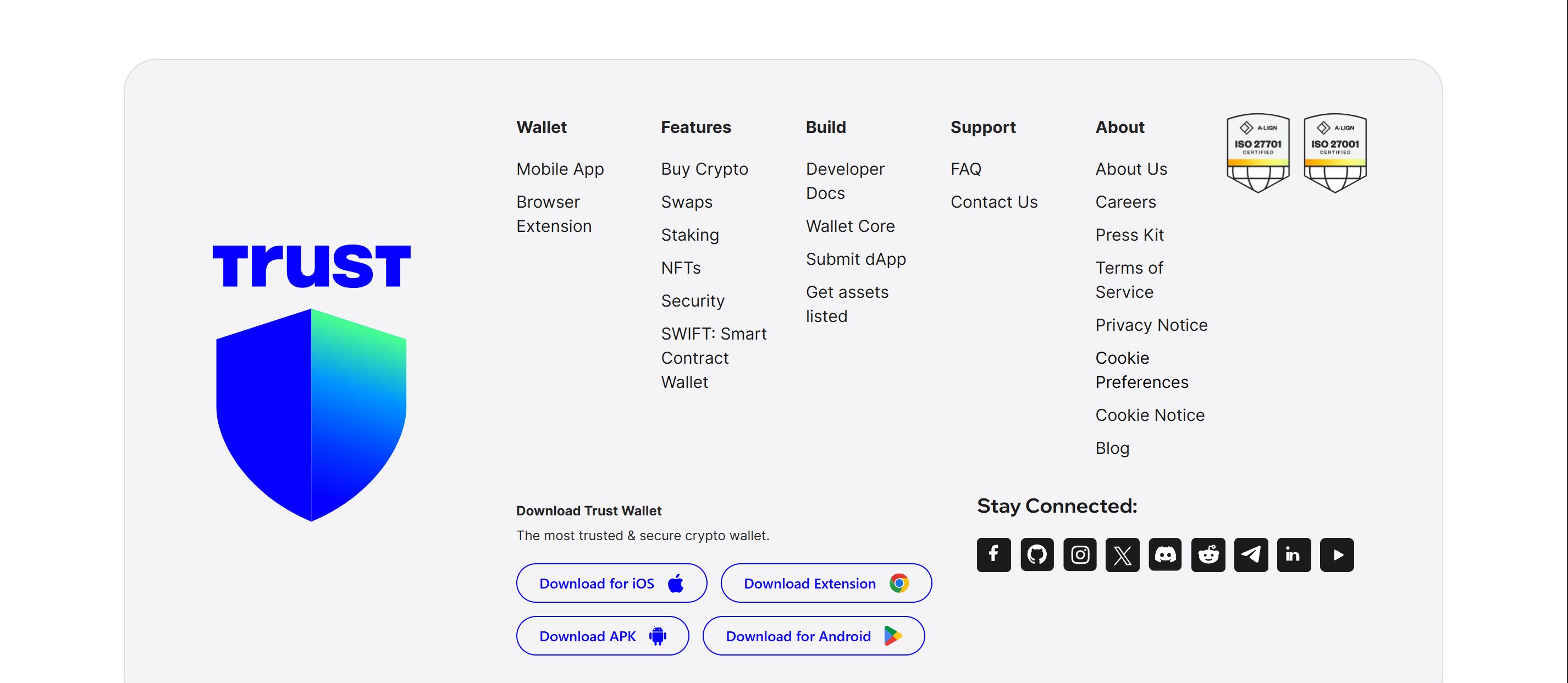
Task: Open the GitHub social icon
Action: pyautogui.click(x=1036, y=554)
